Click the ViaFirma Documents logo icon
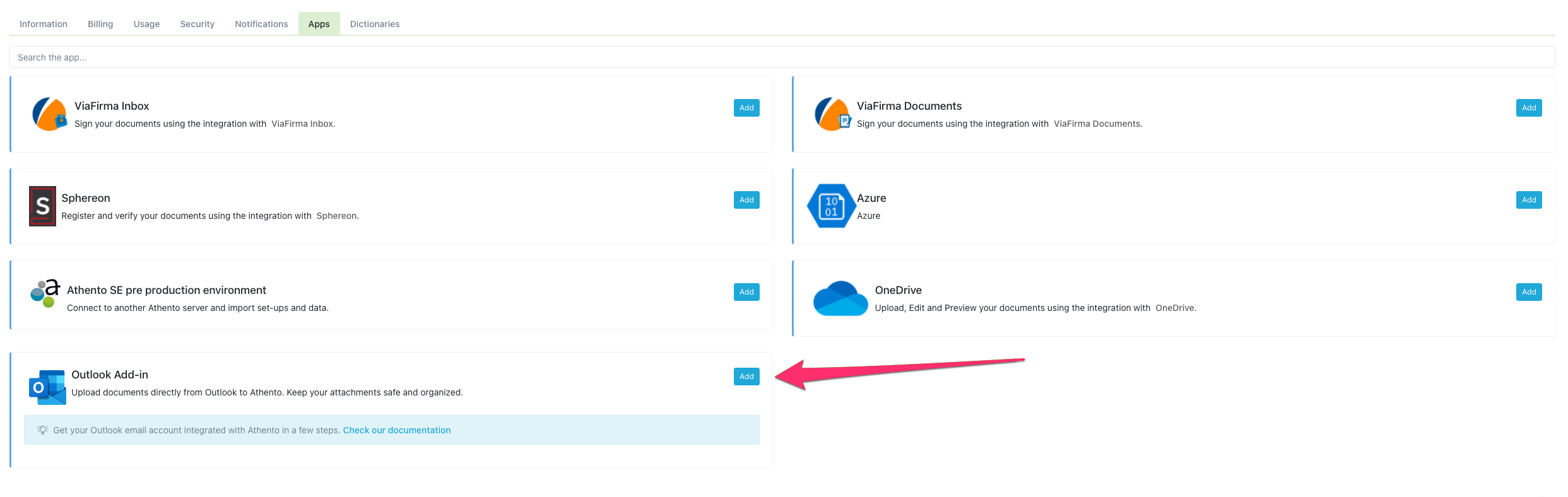 click(832, 114)
